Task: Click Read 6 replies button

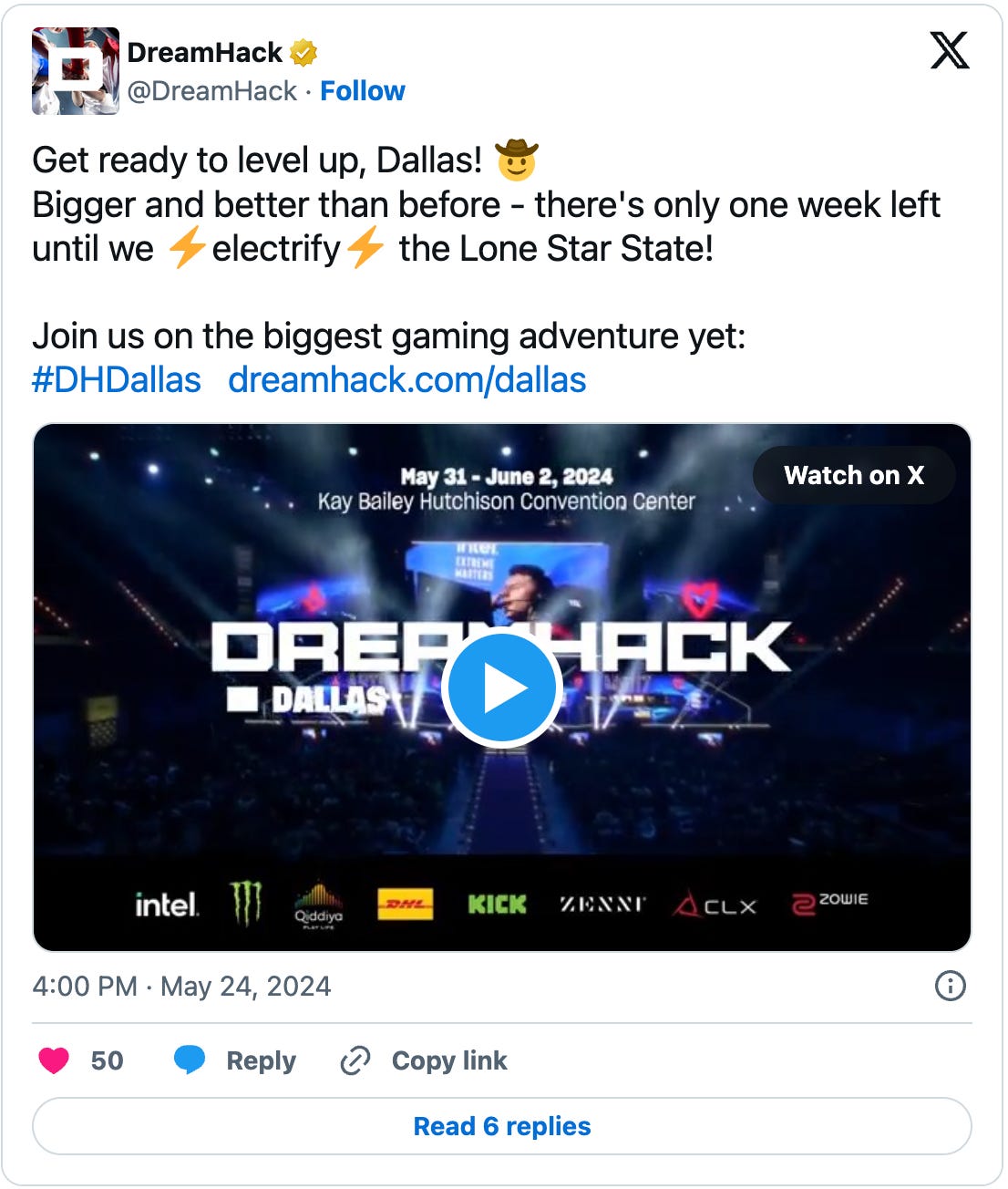Action: [502, 1126]
